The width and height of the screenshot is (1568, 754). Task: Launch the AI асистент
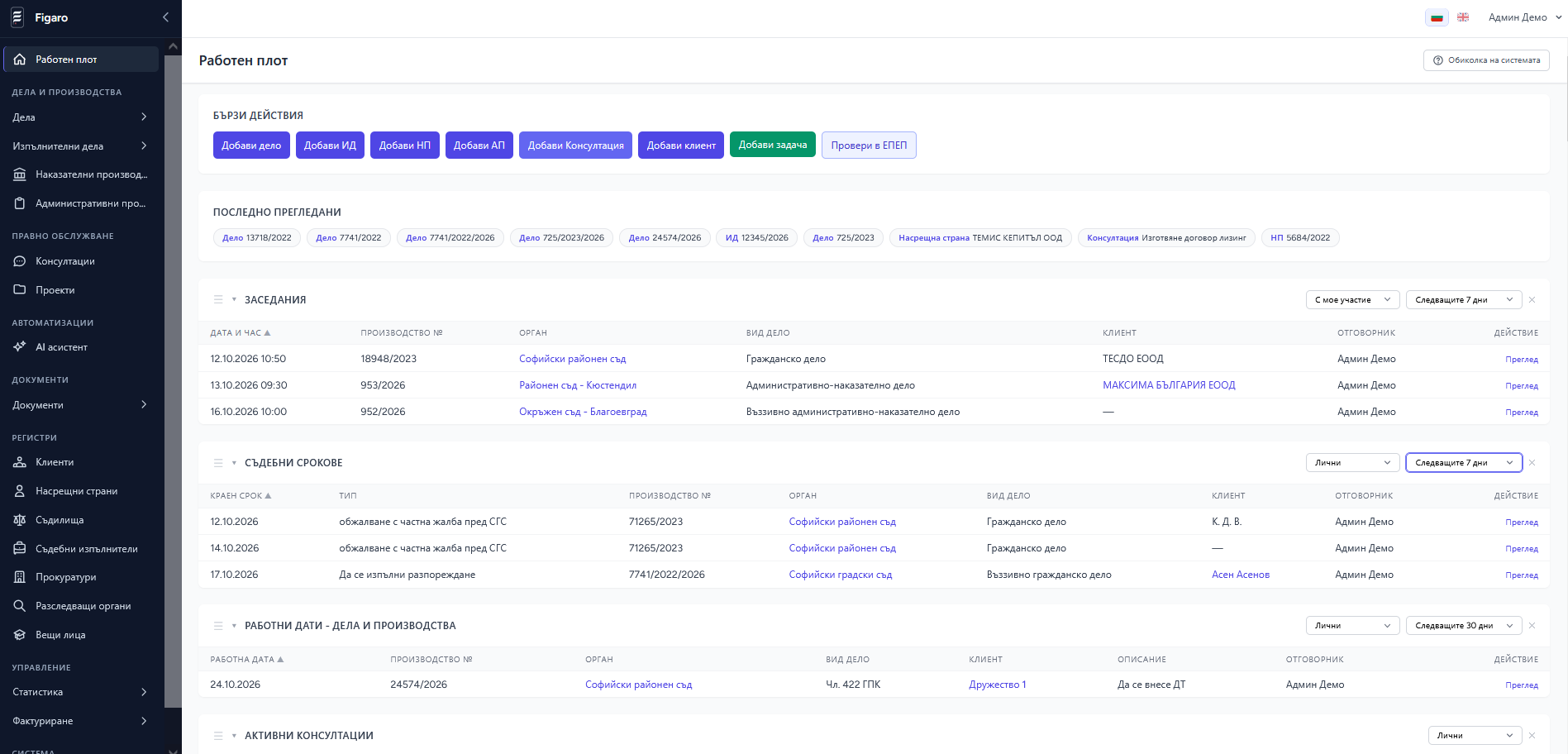point(81,347)
